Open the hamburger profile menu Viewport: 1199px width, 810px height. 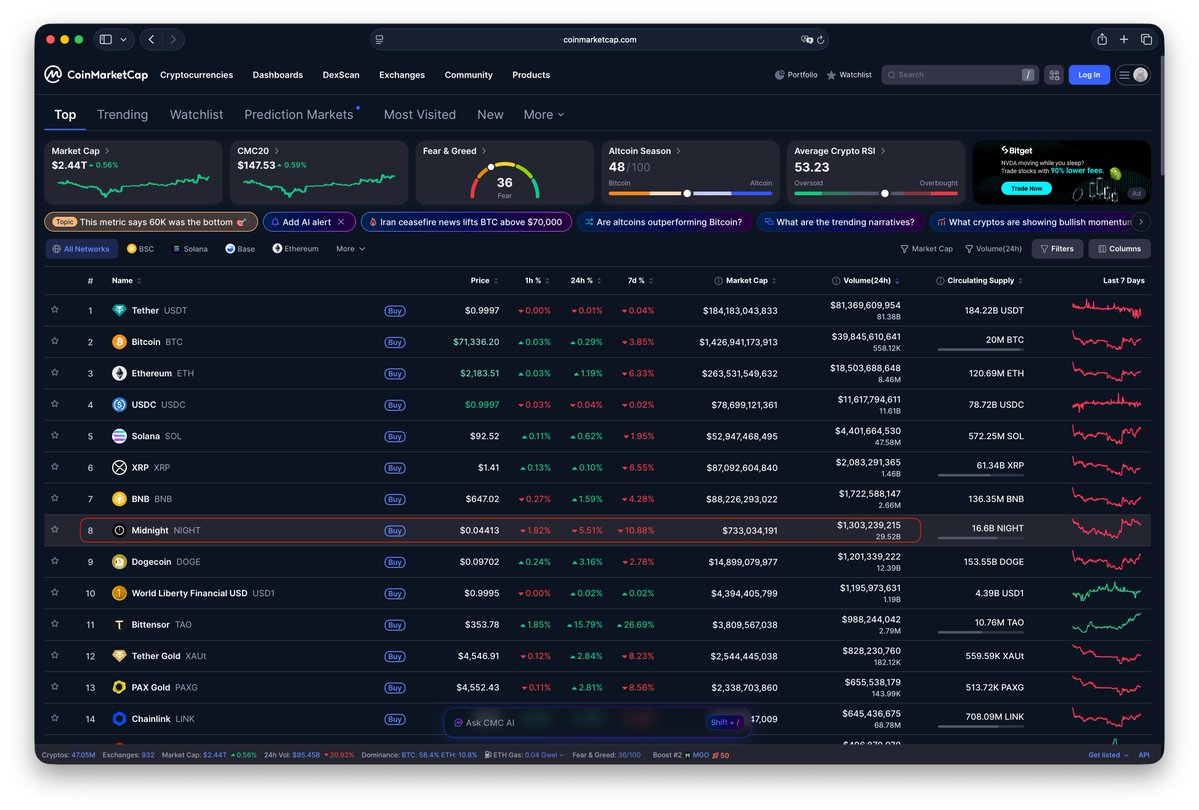(1132, 75)
